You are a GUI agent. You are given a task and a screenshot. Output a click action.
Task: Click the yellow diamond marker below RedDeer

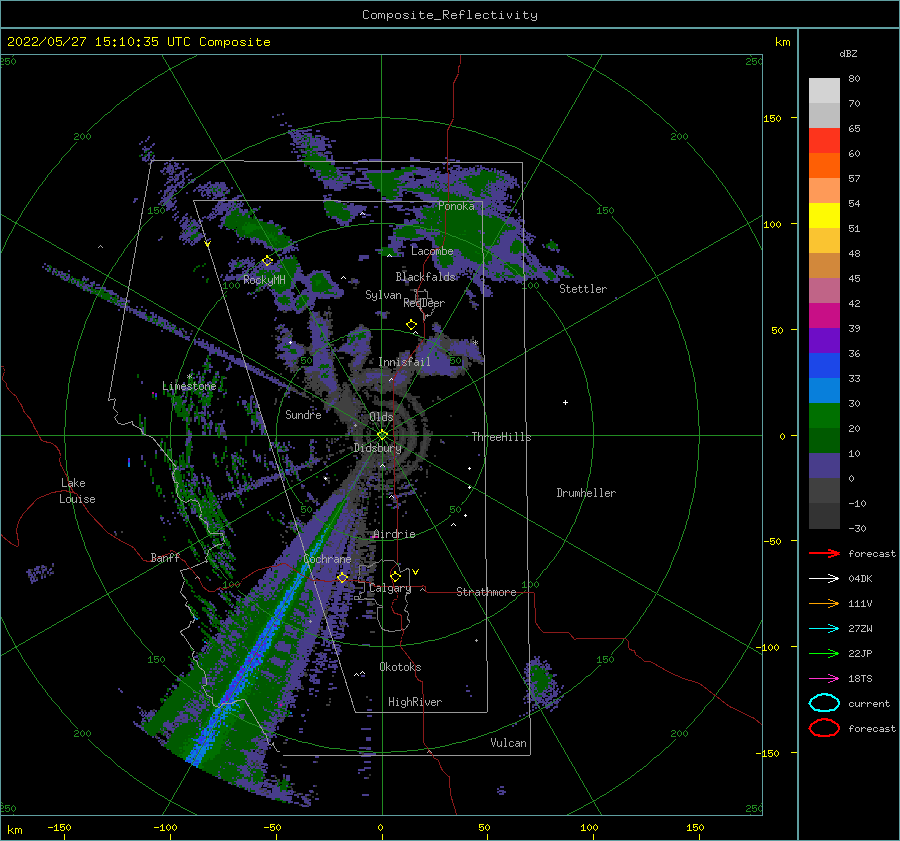[411, 325]
